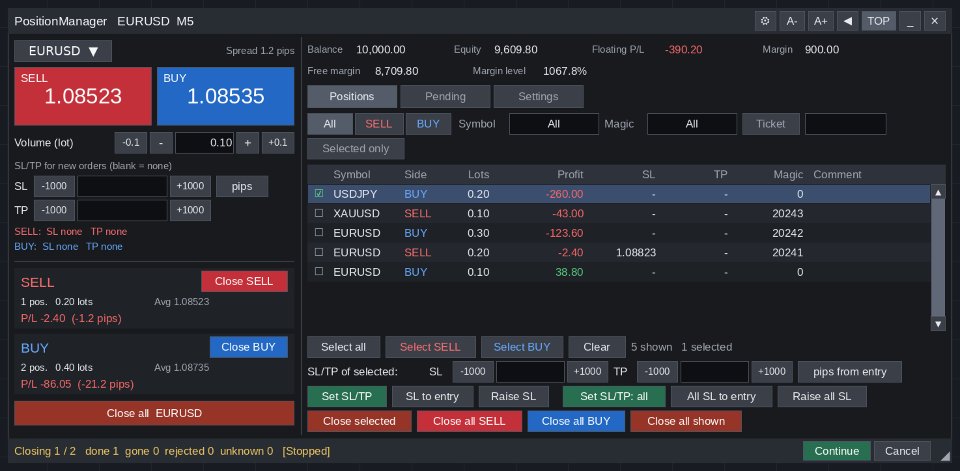Toggle the pips from entry mode button

tap(850, 372)
